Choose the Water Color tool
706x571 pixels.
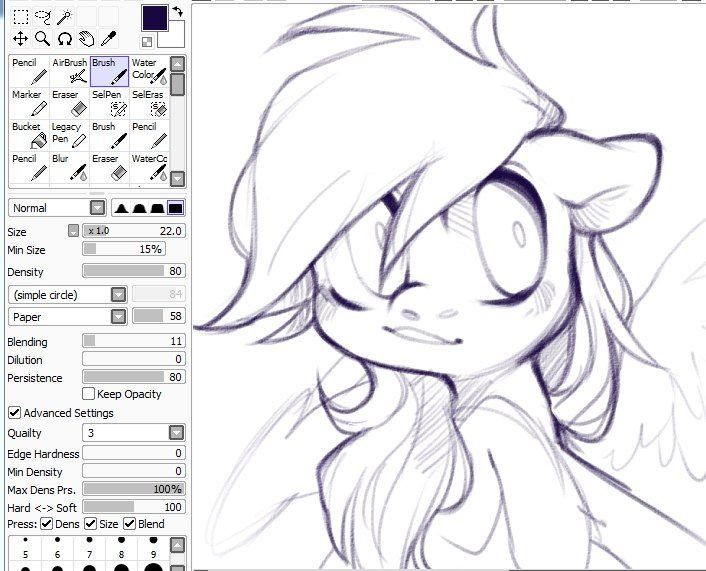tap(149, 71)
